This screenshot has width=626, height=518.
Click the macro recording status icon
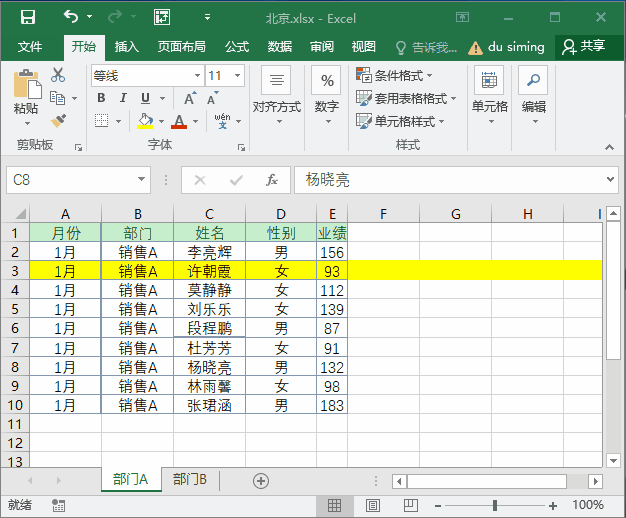tap(58, 506)
